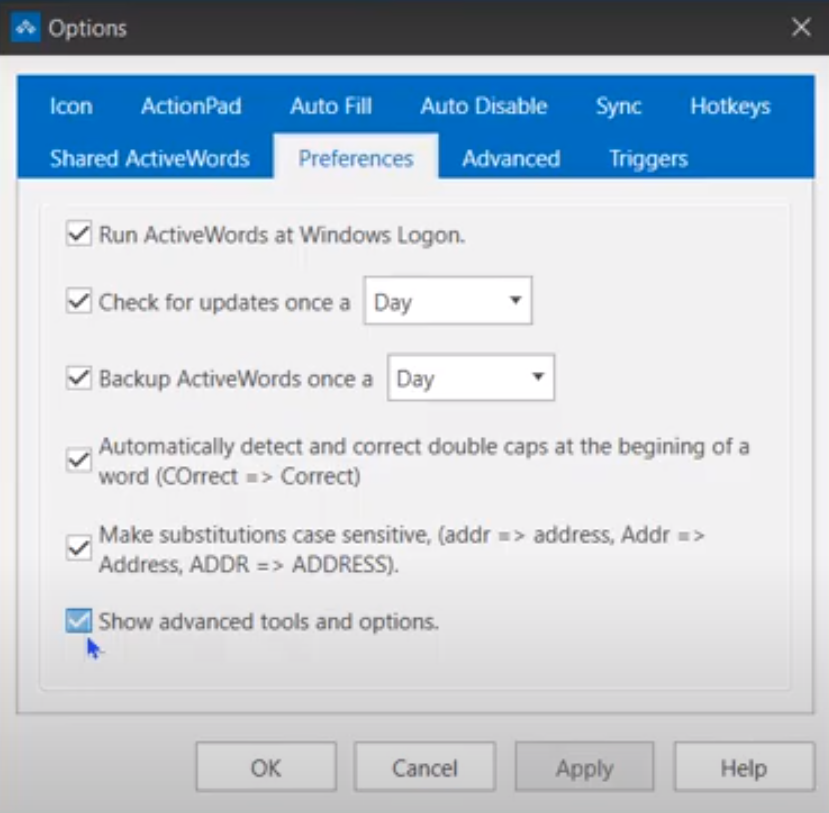This screenshot has width=829, height=813.
Task: Click 'Run ActiveWords at Windows Logon.' label
Action: (282, 235)
